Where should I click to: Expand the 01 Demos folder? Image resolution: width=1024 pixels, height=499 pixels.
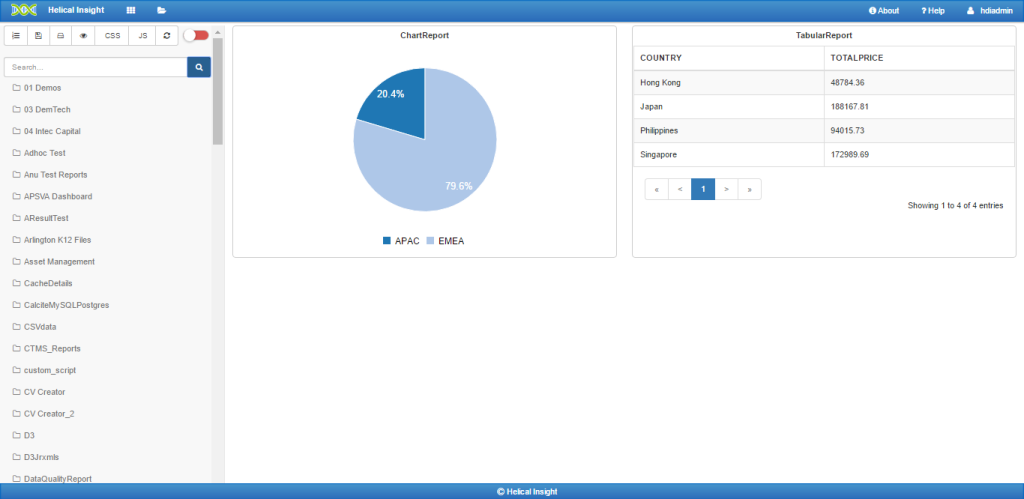pyautogui.click(x=42, y=88)
